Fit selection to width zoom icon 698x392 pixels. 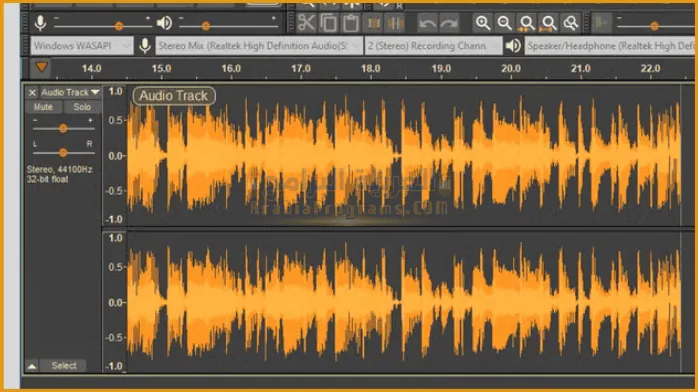pyautogui.click(x=527, y=23)
